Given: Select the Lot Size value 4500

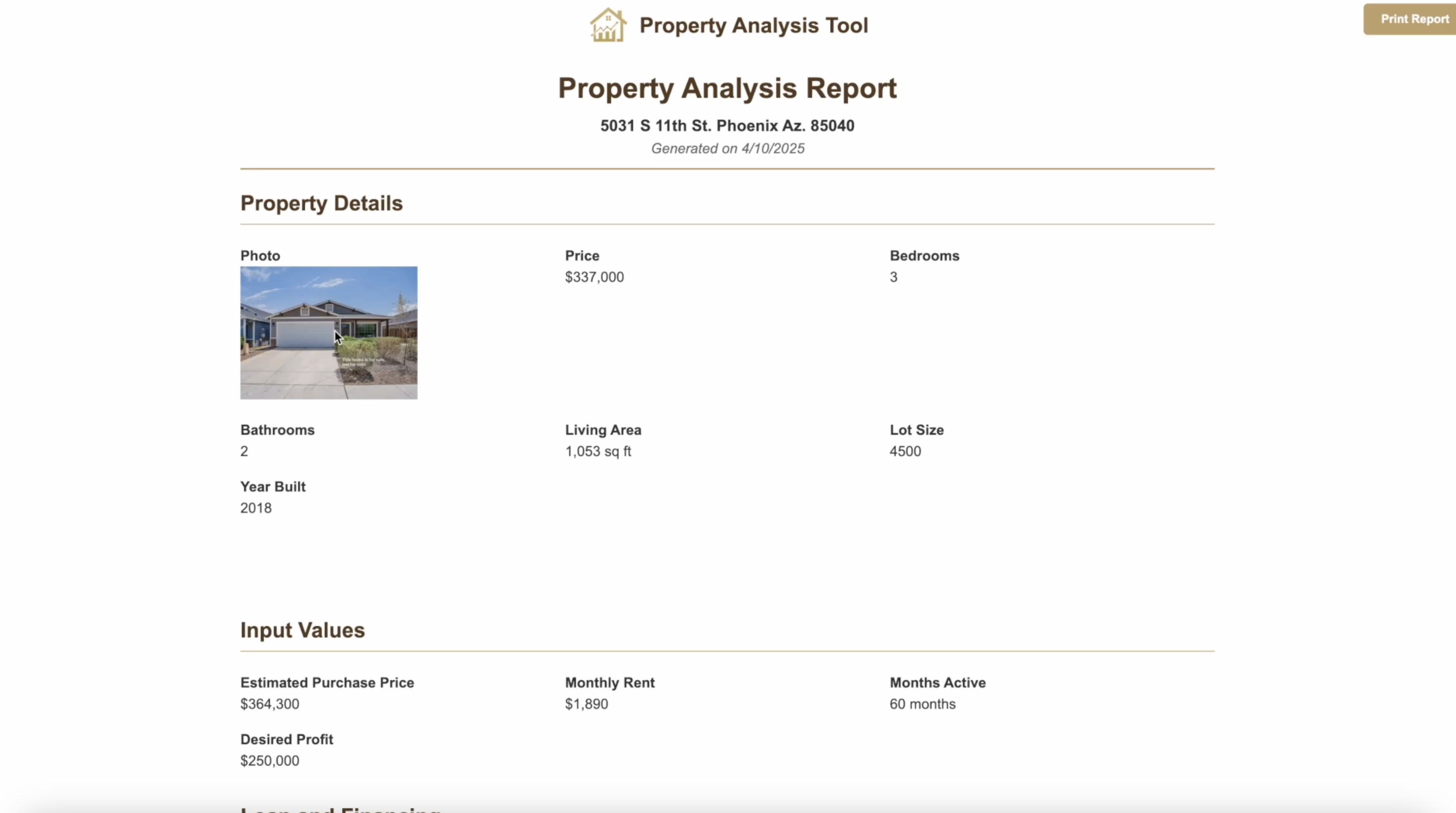Looking at the screenshot, I should [905, 451].
